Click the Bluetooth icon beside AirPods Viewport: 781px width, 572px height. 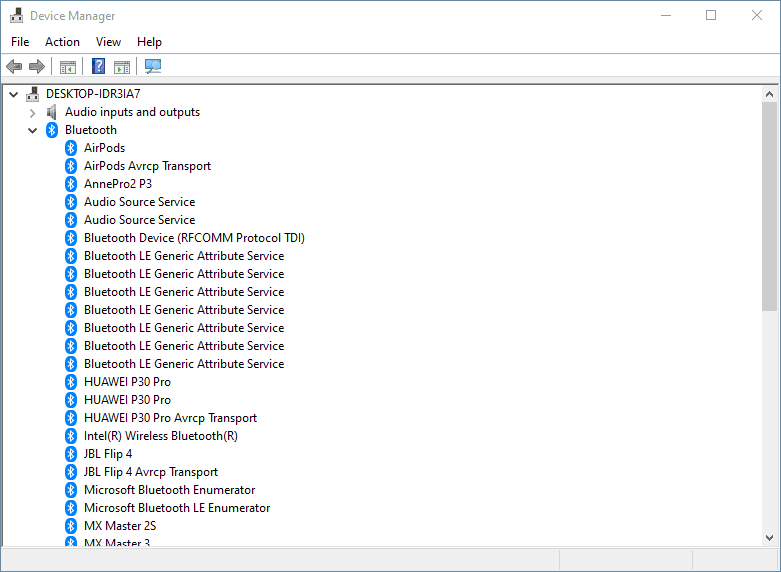71,147
